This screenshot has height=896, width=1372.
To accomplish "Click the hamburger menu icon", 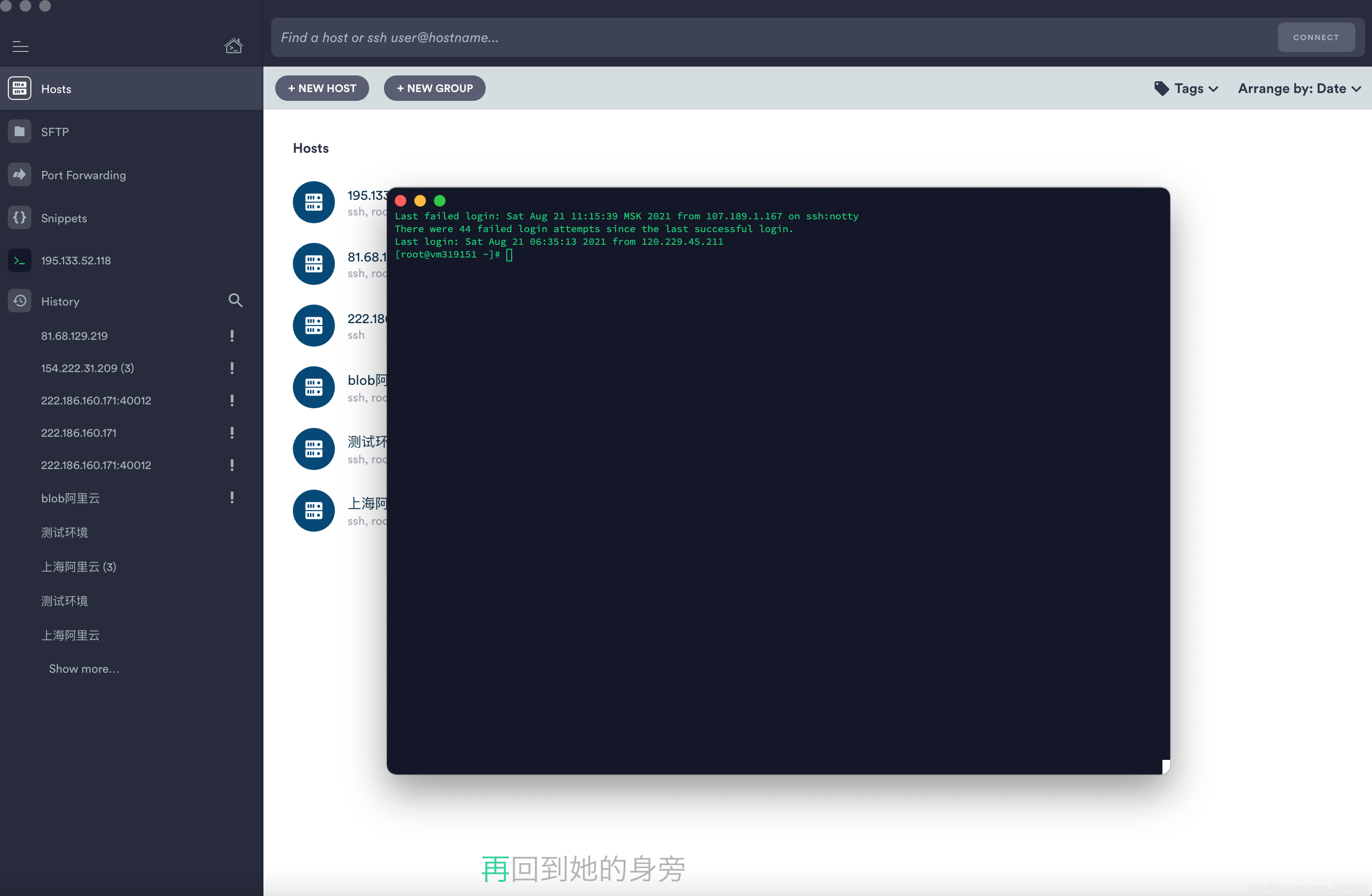I will click(21, 46).
